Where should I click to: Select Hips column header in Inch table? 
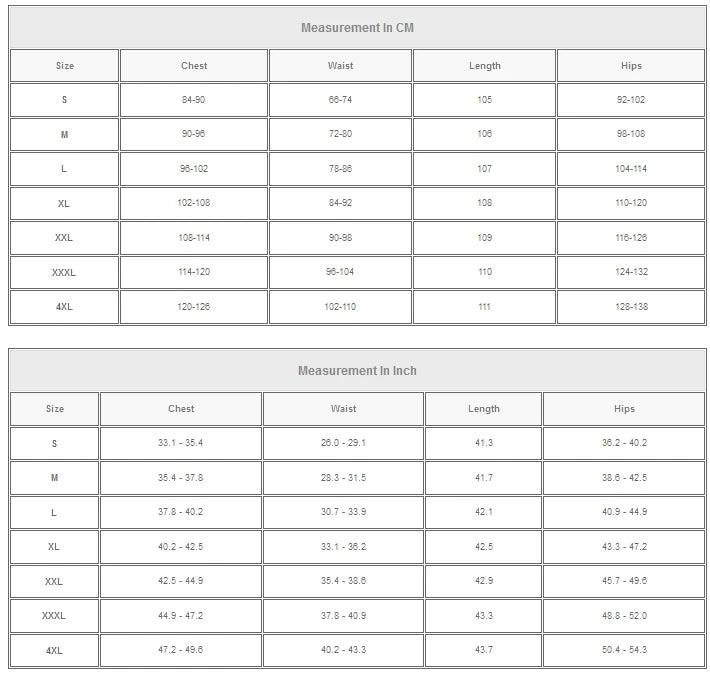[x=624, y=409]
